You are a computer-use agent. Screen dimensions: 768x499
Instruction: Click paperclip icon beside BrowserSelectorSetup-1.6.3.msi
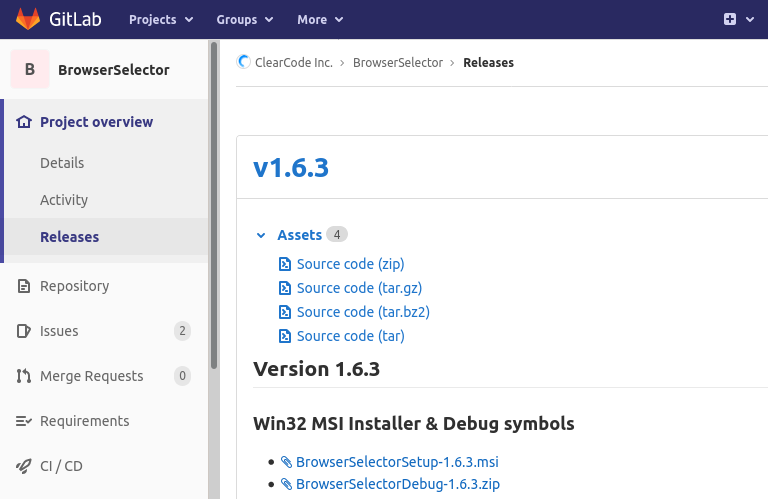point(286,462)
